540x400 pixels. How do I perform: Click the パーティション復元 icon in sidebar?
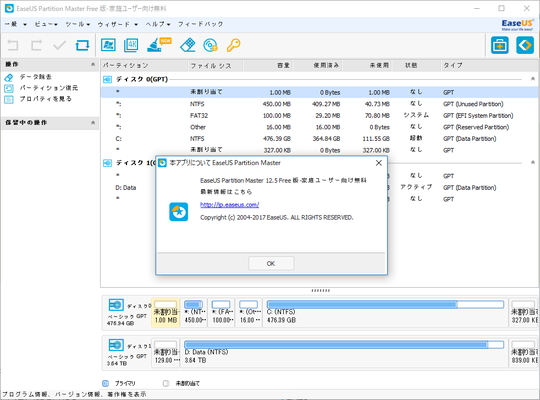[9, 88]
